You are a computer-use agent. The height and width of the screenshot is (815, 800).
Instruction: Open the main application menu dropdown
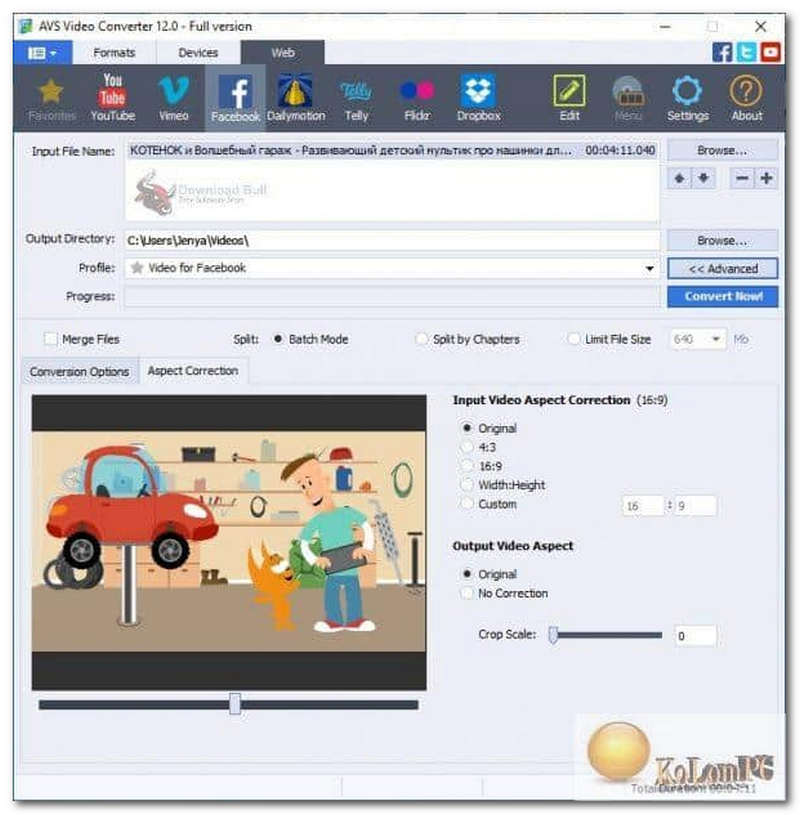(x=42, y=52)
